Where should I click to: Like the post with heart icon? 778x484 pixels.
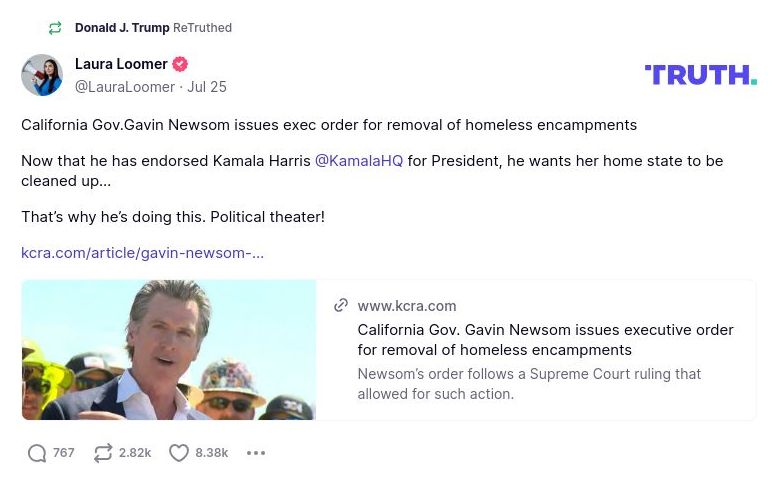[179, 453]
